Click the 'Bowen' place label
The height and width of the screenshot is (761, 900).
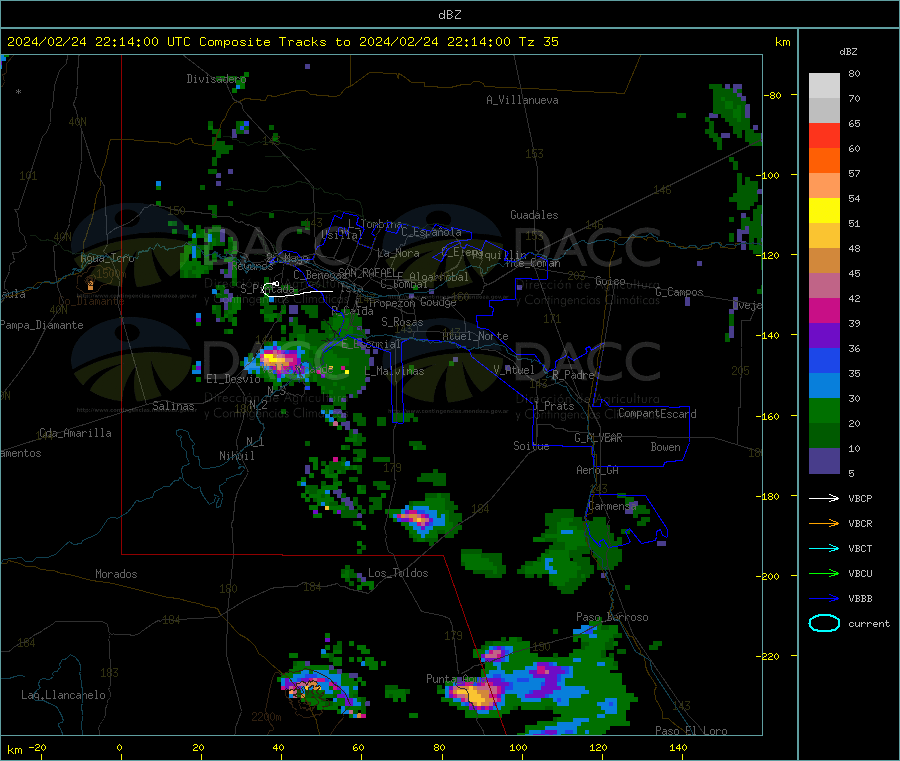[x=665, y=447]
